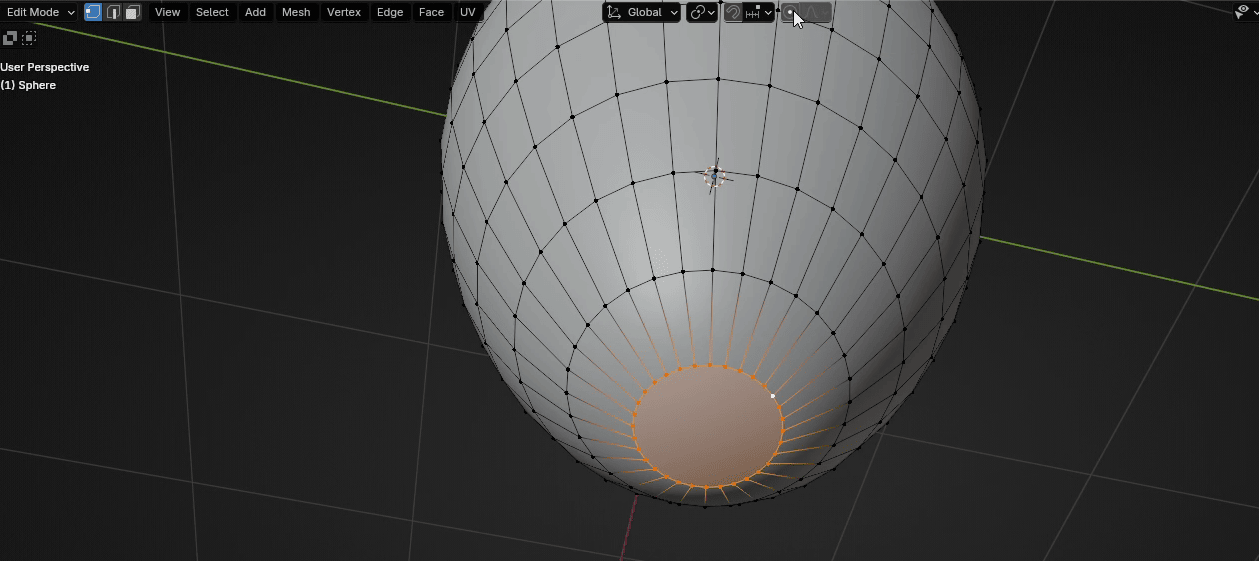Switch to Edge select mode
Image resolution: width=1259 pixels, height=561 pixels.
(x=113, y=12)
